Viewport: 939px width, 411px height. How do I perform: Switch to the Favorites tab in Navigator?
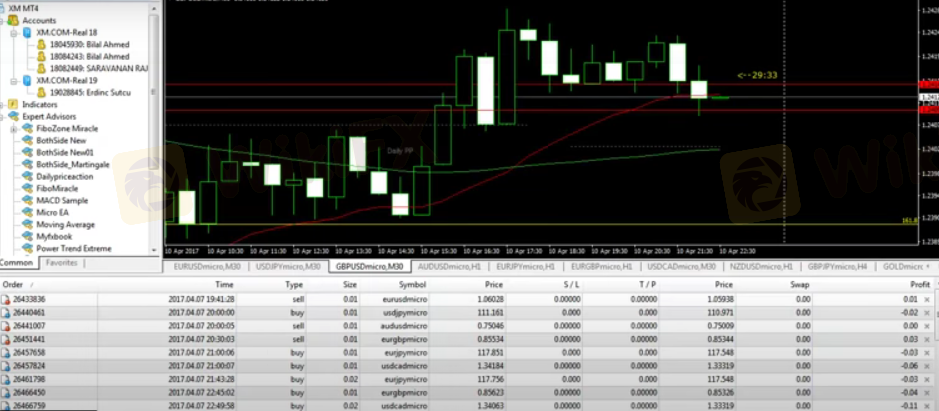coord(62,263)
